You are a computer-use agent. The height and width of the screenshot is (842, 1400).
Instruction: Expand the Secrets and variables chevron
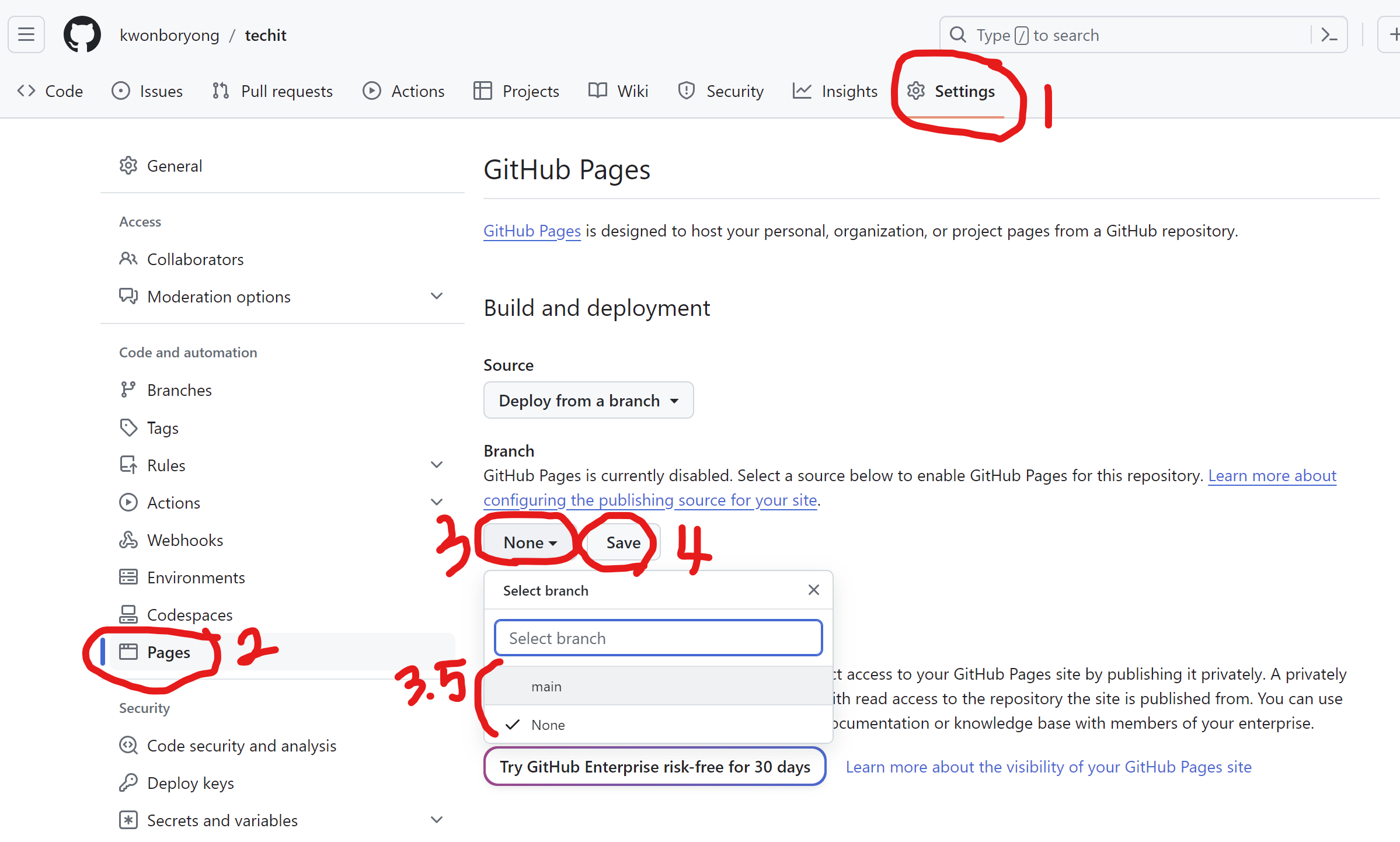click(x=437, y=820)
